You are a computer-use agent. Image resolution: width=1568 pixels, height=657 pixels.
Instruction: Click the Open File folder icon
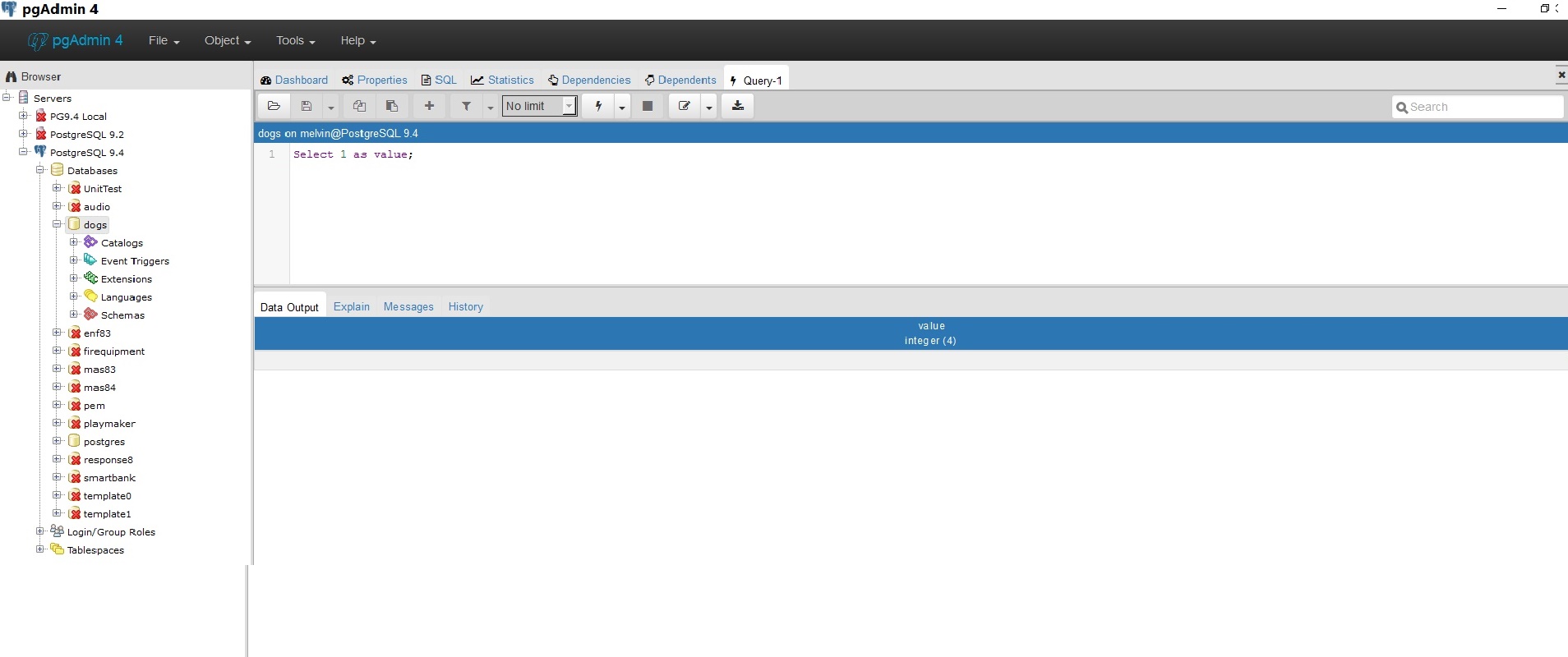click(274, 106)
